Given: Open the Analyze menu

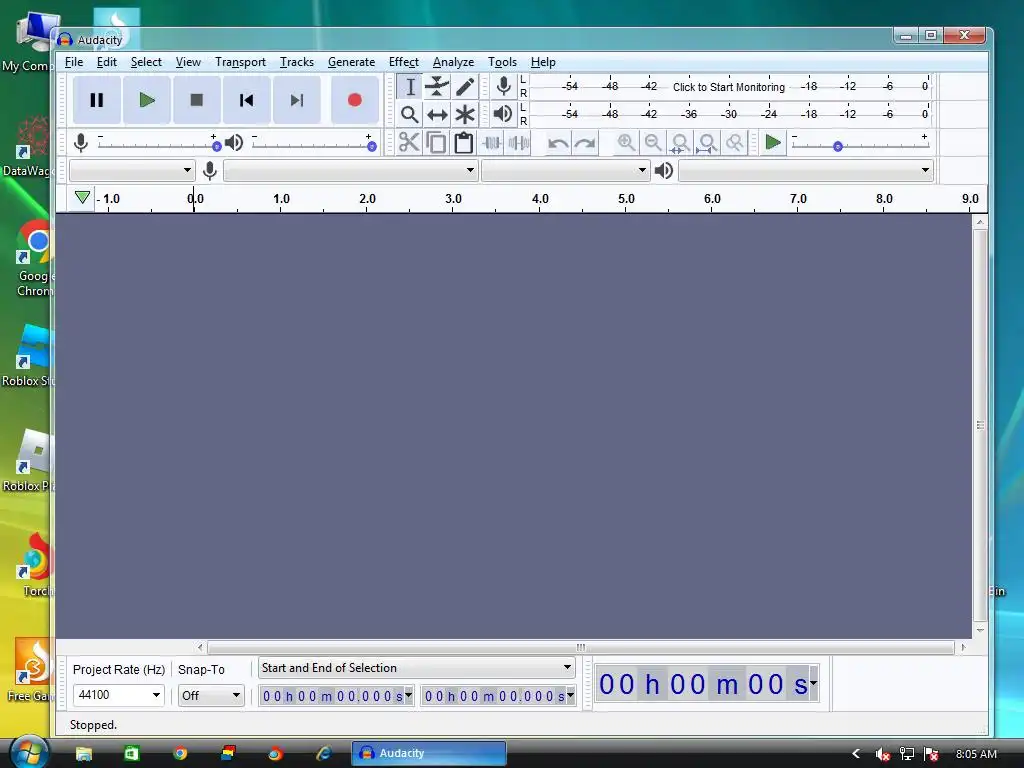Looking at the screenshot, I should click(x=453, y=62).
